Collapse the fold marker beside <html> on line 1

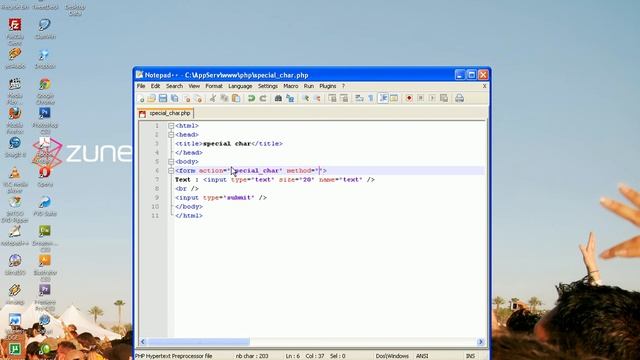point(171,126)
